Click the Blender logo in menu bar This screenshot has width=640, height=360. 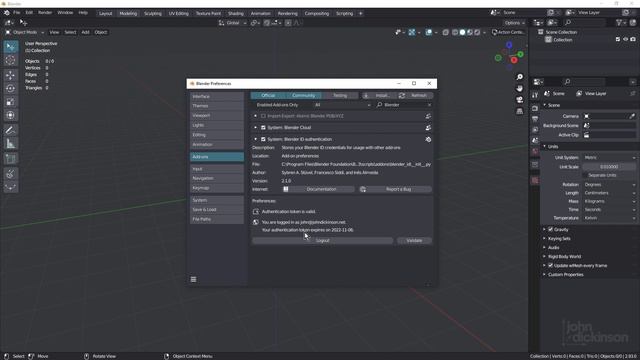[7, 13]
